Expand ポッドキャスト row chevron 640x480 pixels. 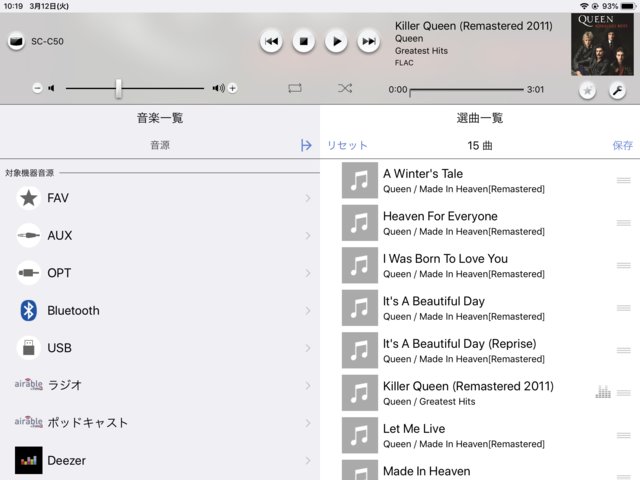[308, 423]
